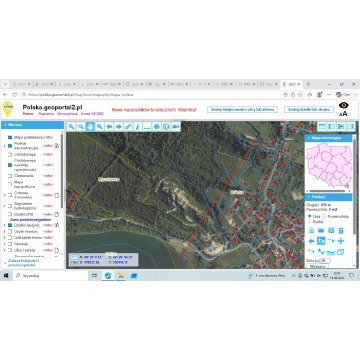Click the browser address bar

(150, 94)
